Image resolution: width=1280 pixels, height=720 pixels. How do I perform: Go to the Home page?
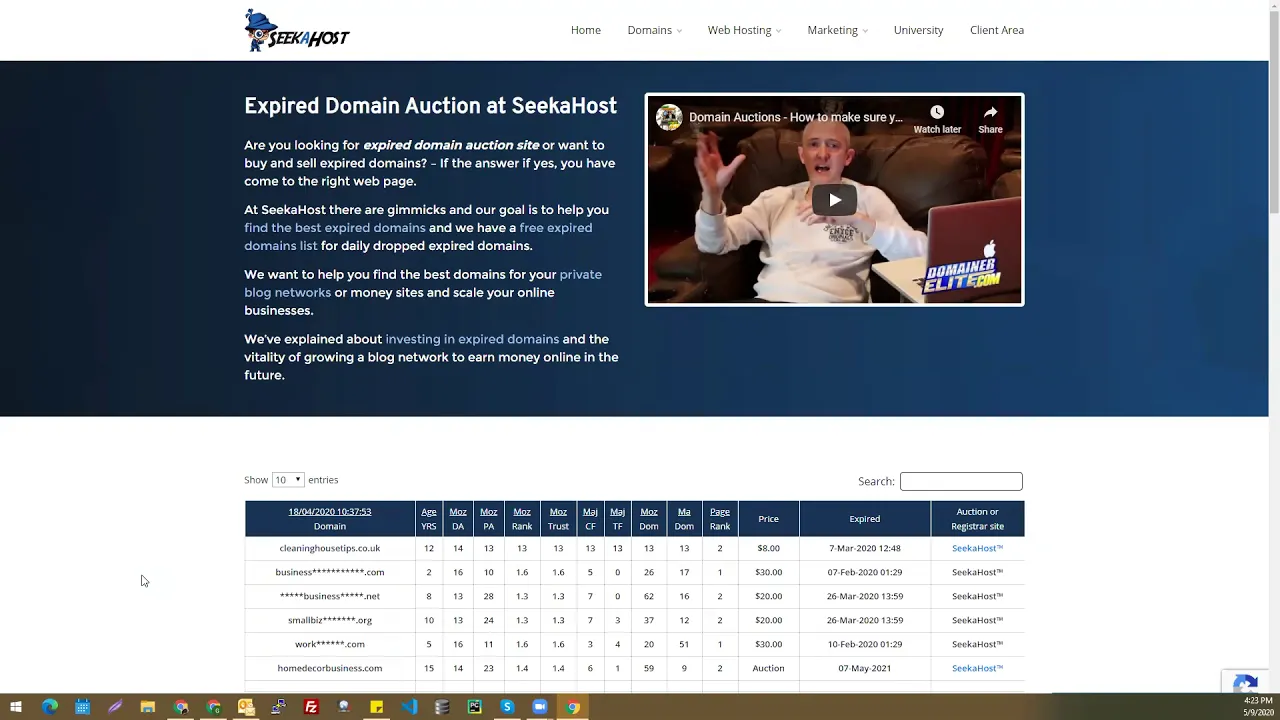click(x=586, y=30)
